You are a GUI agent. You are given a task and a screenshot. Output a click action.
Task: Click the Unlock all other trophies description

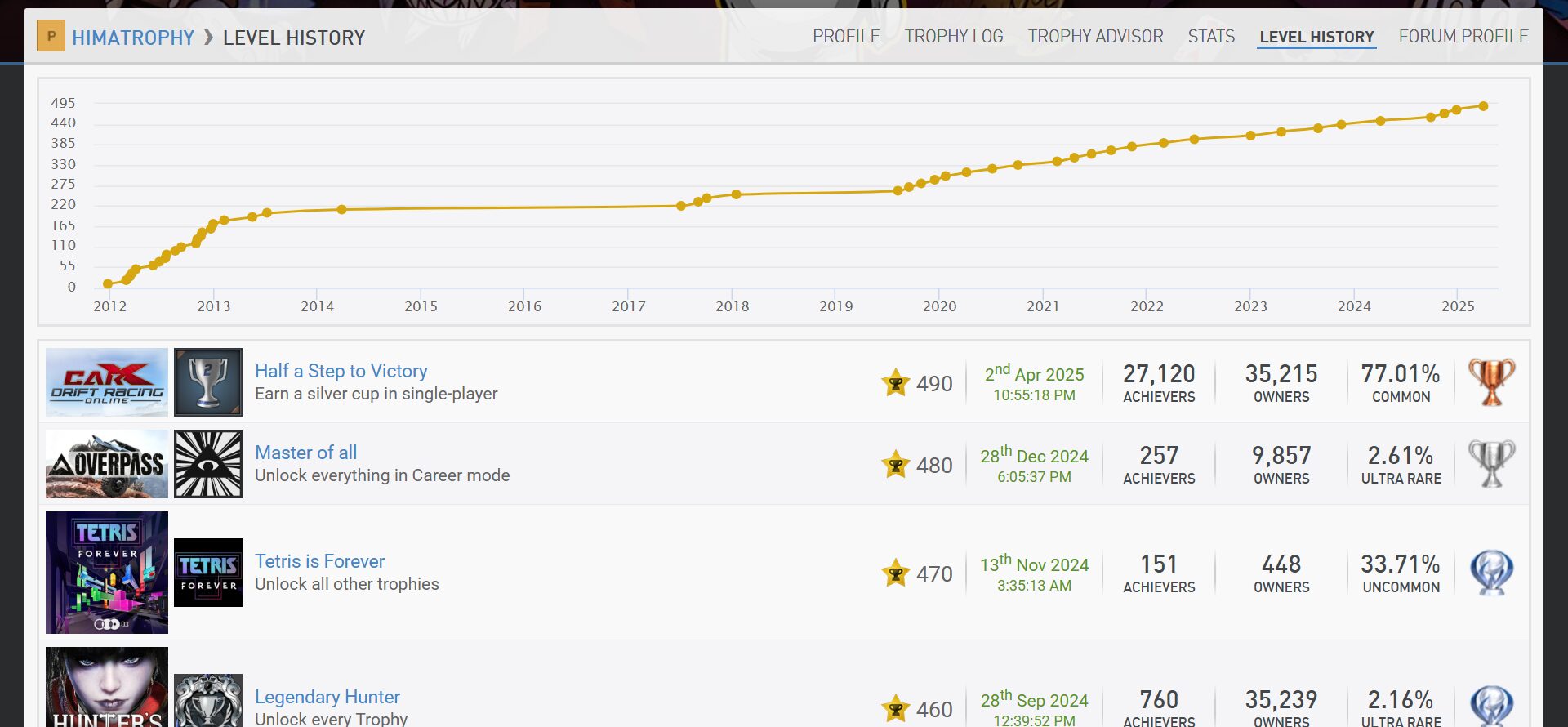347,584
